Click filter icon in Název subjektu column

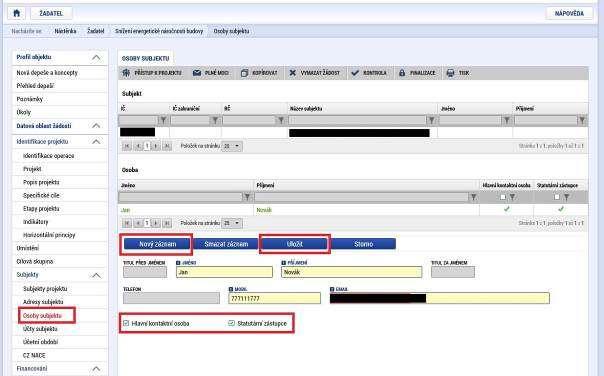(432, 121)
